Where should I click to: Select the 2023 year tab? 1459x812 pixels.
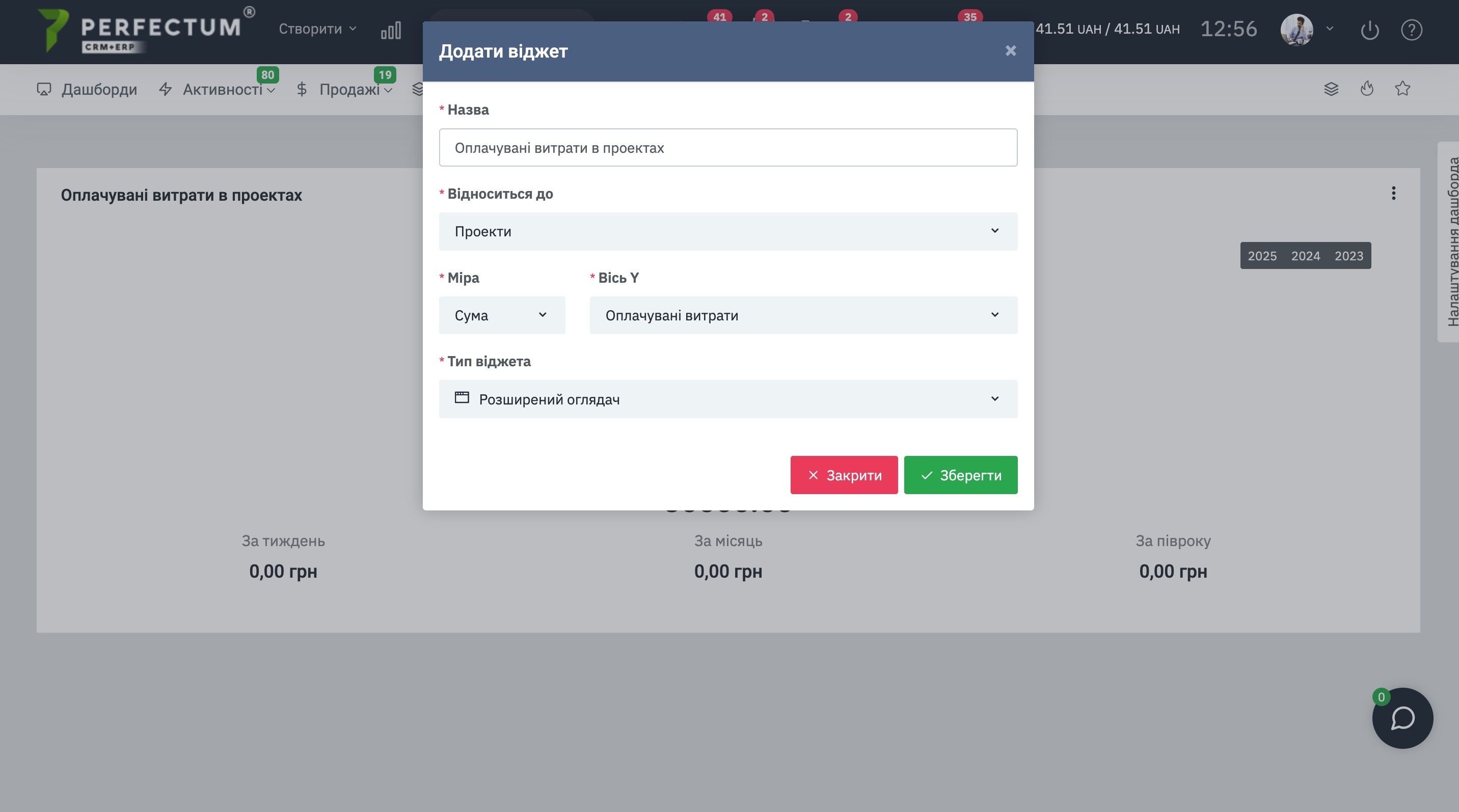point(1348,256)
